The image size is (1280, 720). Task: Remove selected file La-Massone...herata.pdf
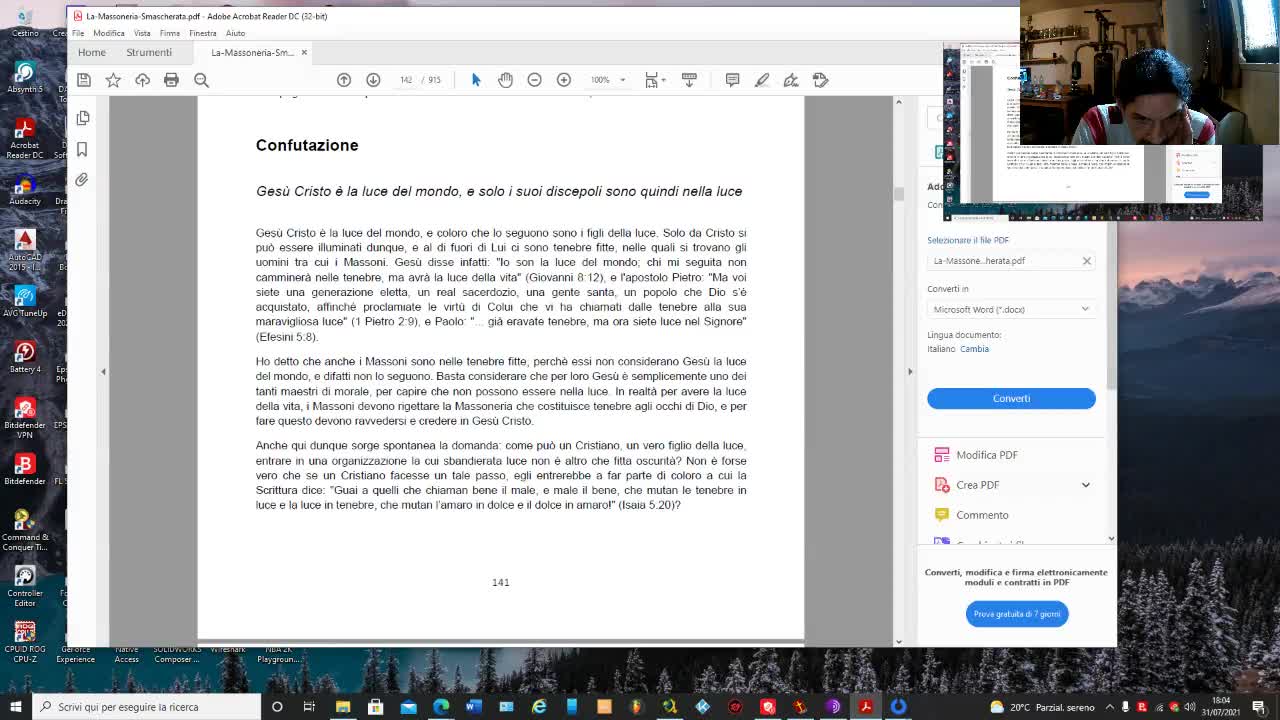tap(1086, 261)
